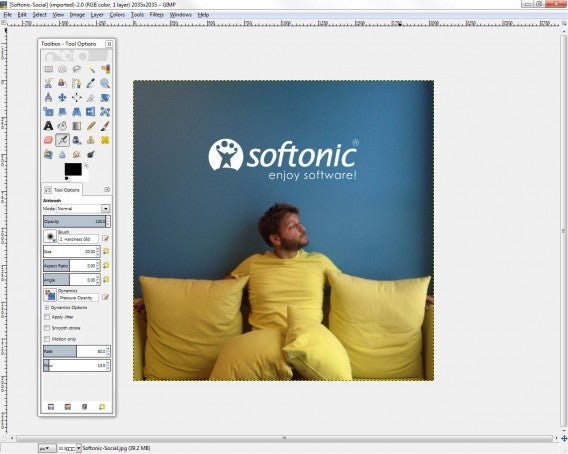Expand the Dynamics Options section
The width and height of the screenshot is (568, 454).
point(47,308)
